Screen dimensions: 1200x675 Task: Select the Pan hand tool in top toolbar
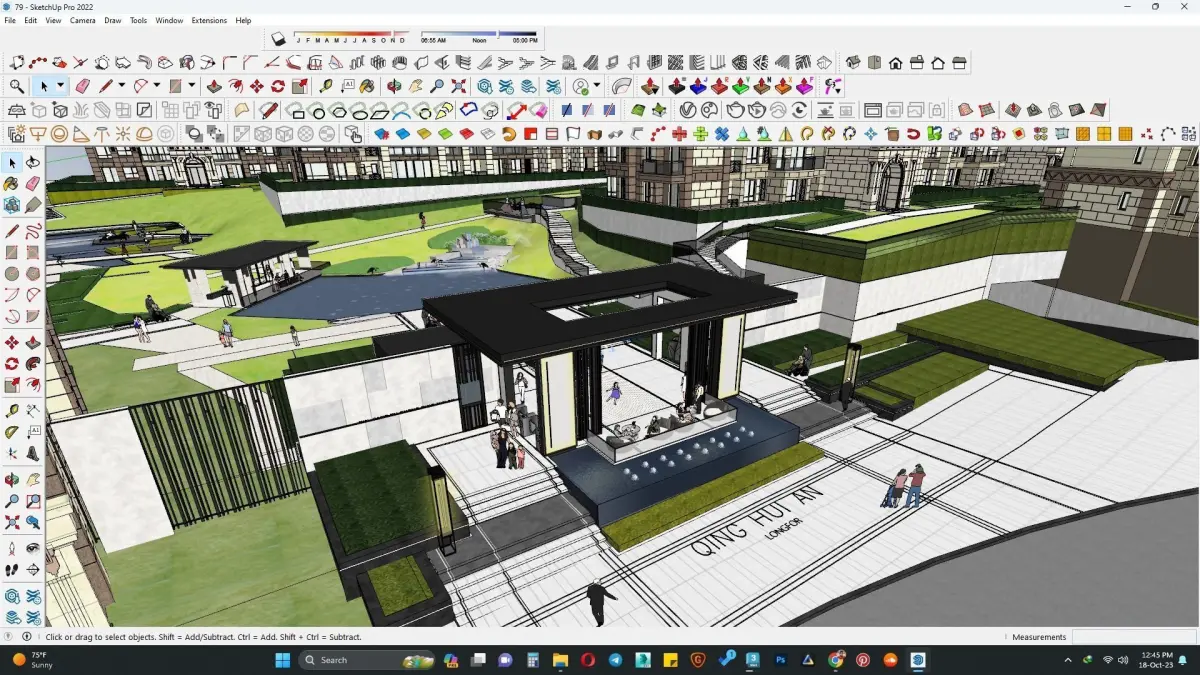416,87
